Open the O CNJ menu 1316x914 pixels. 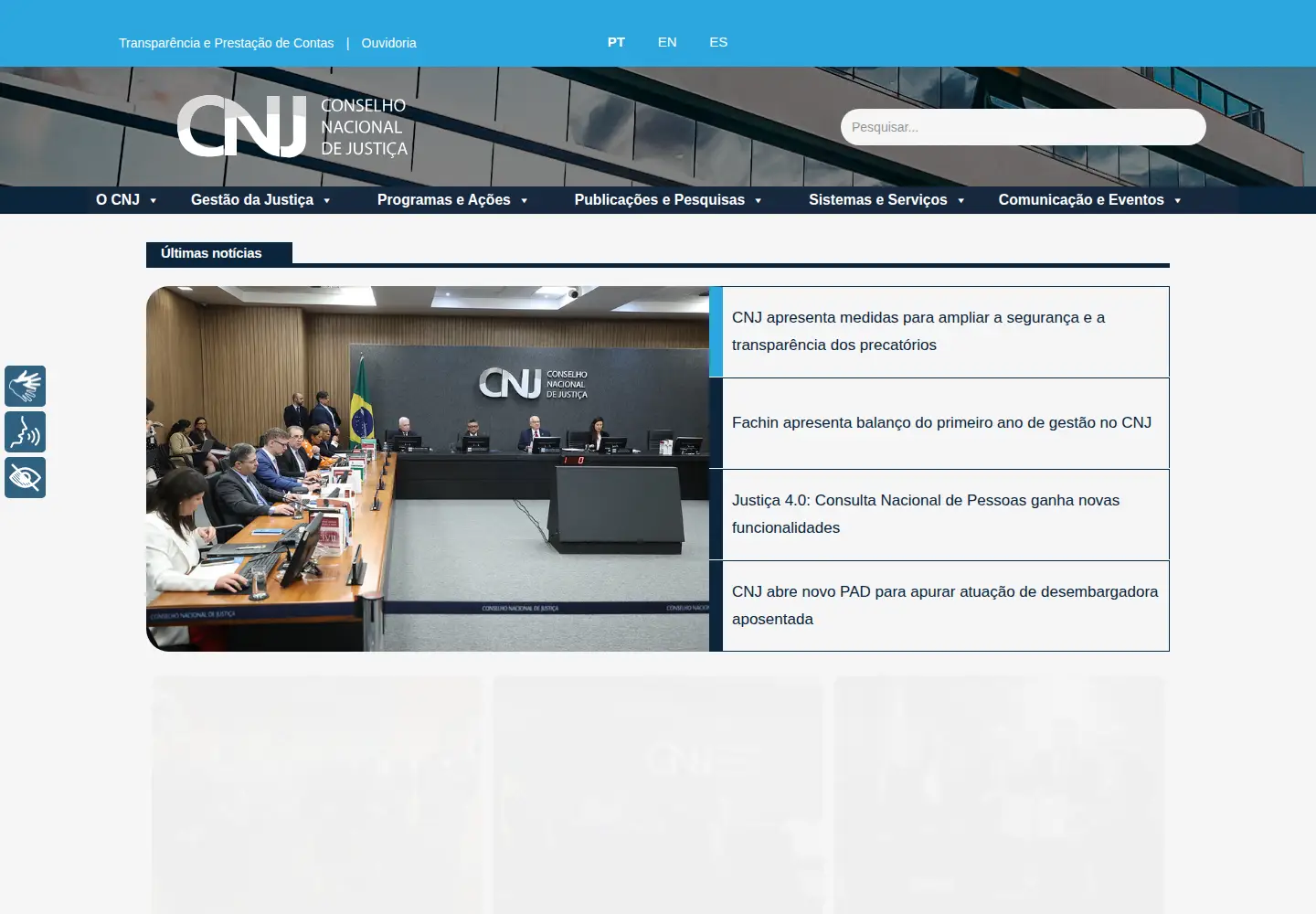[x=118, y=199]
